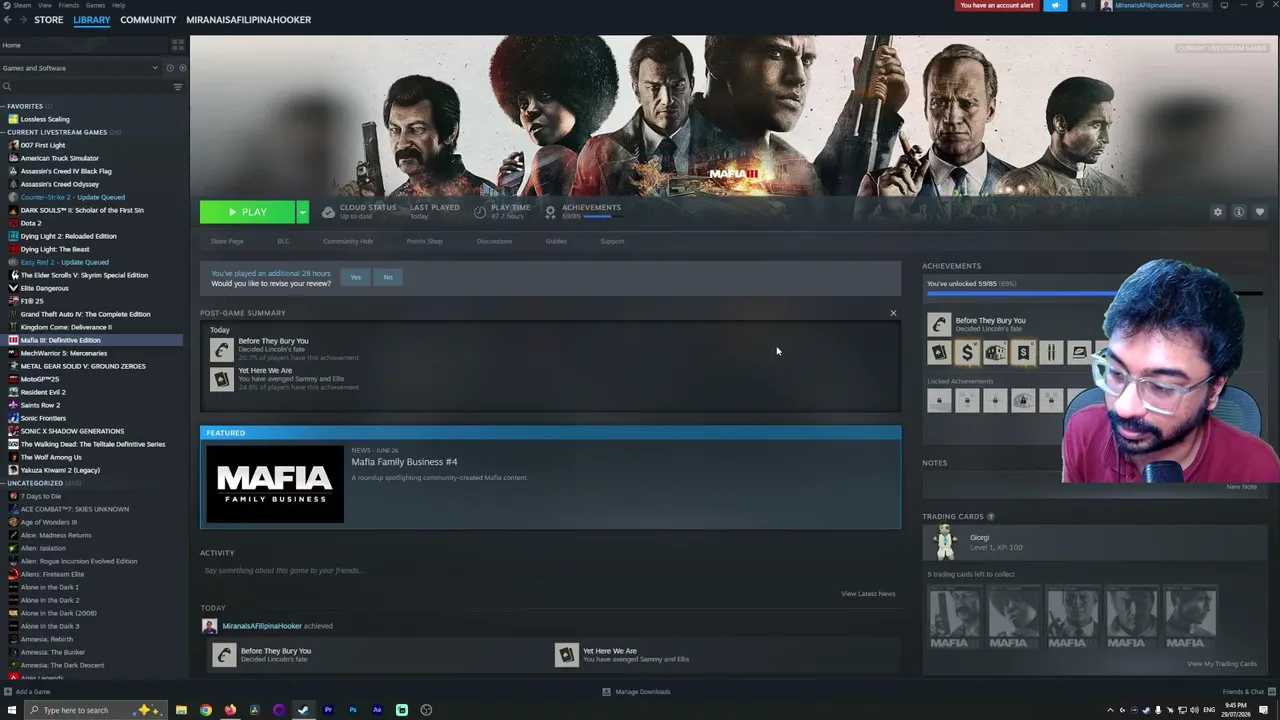Open the Mafia III manage gear
Image resolution: width=1280 pixels, height=720 pixels.
tap(1217, 212)
